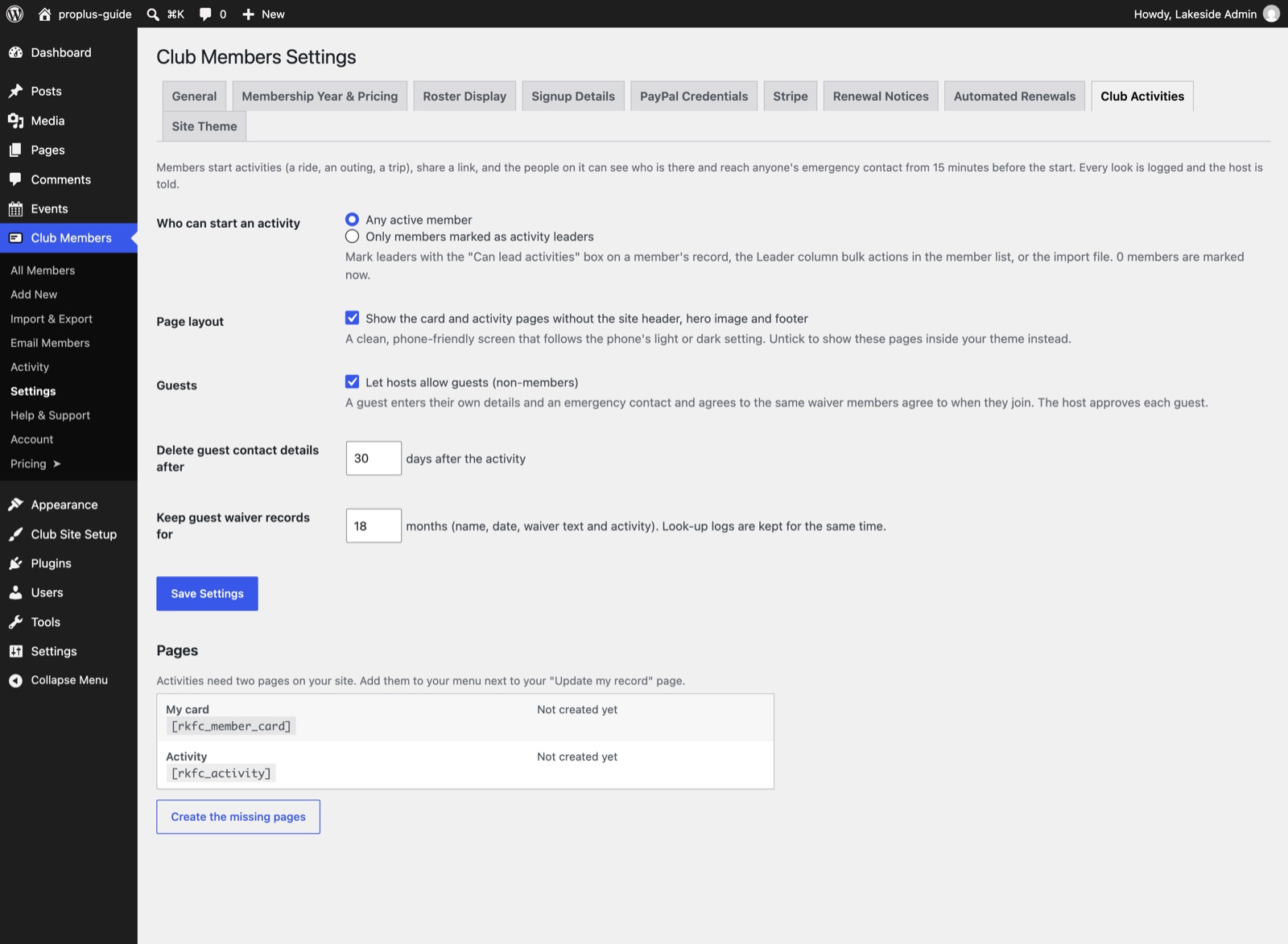Open the search magnifier icon
1288x944 pixels.
(x=153, y=14)
